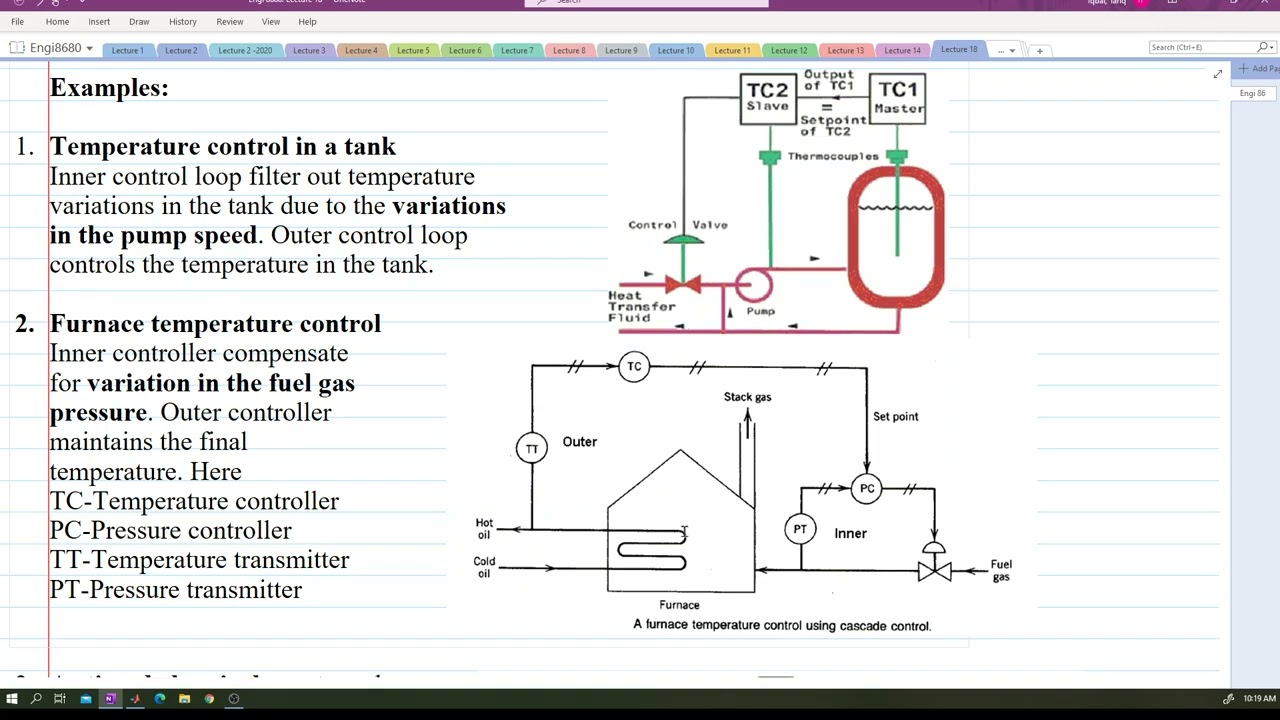This screenshot has width=1280, height=720.
Task: Click the 'TC-Temperature controller' line
Action: [x=194, y=501]
